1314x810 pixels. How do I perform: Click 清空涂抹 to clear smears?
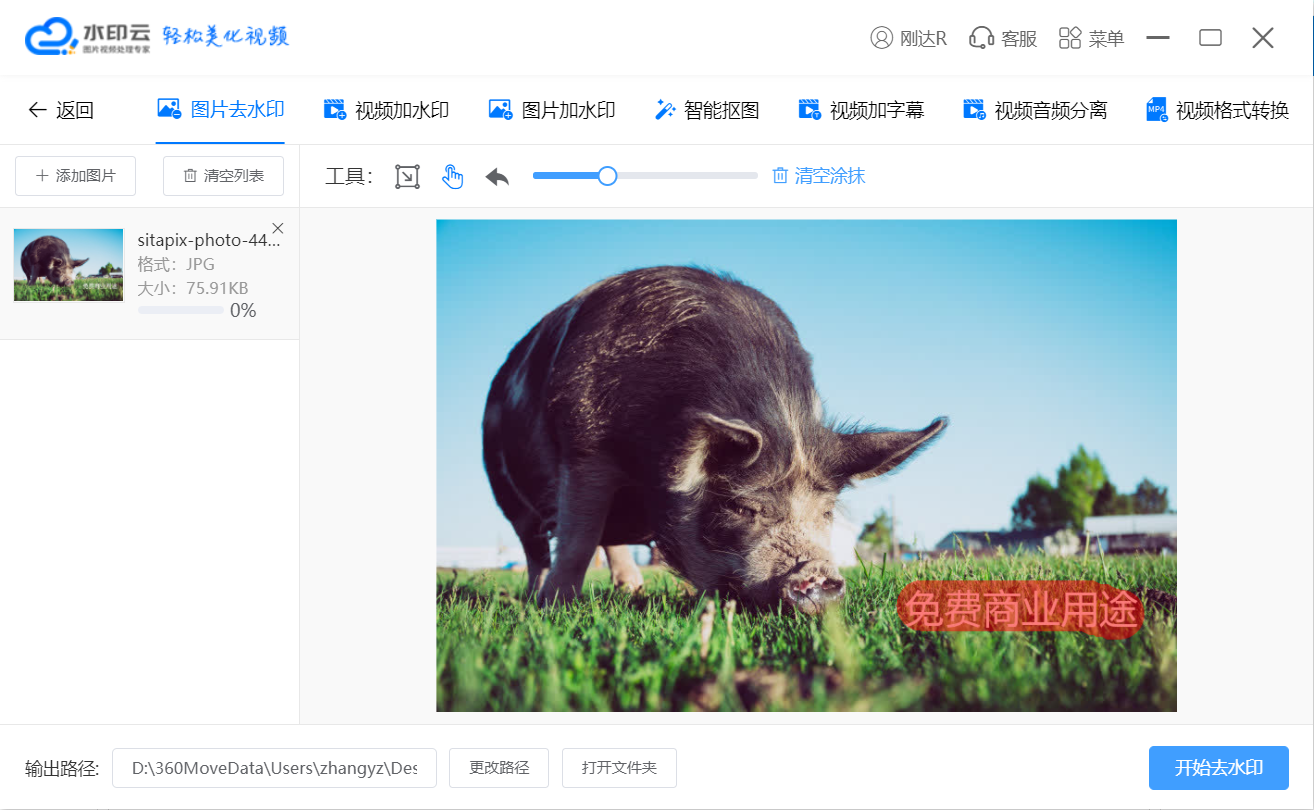818,177
